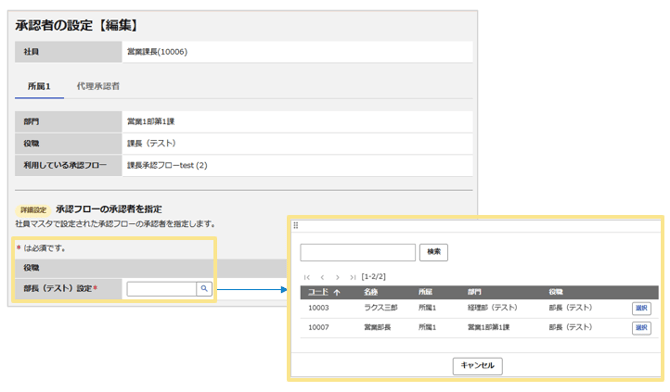The image size is (670, 392).
Task: Click the code 10003 cell
Action: coord(319,308)
